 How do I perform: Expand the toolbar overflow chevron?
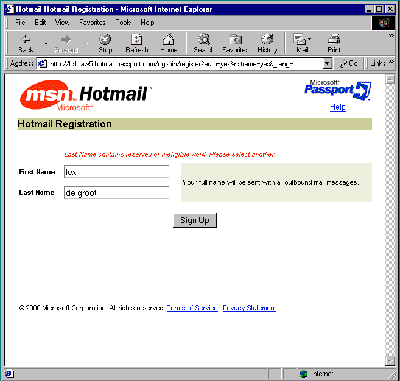tap(391, 35)
